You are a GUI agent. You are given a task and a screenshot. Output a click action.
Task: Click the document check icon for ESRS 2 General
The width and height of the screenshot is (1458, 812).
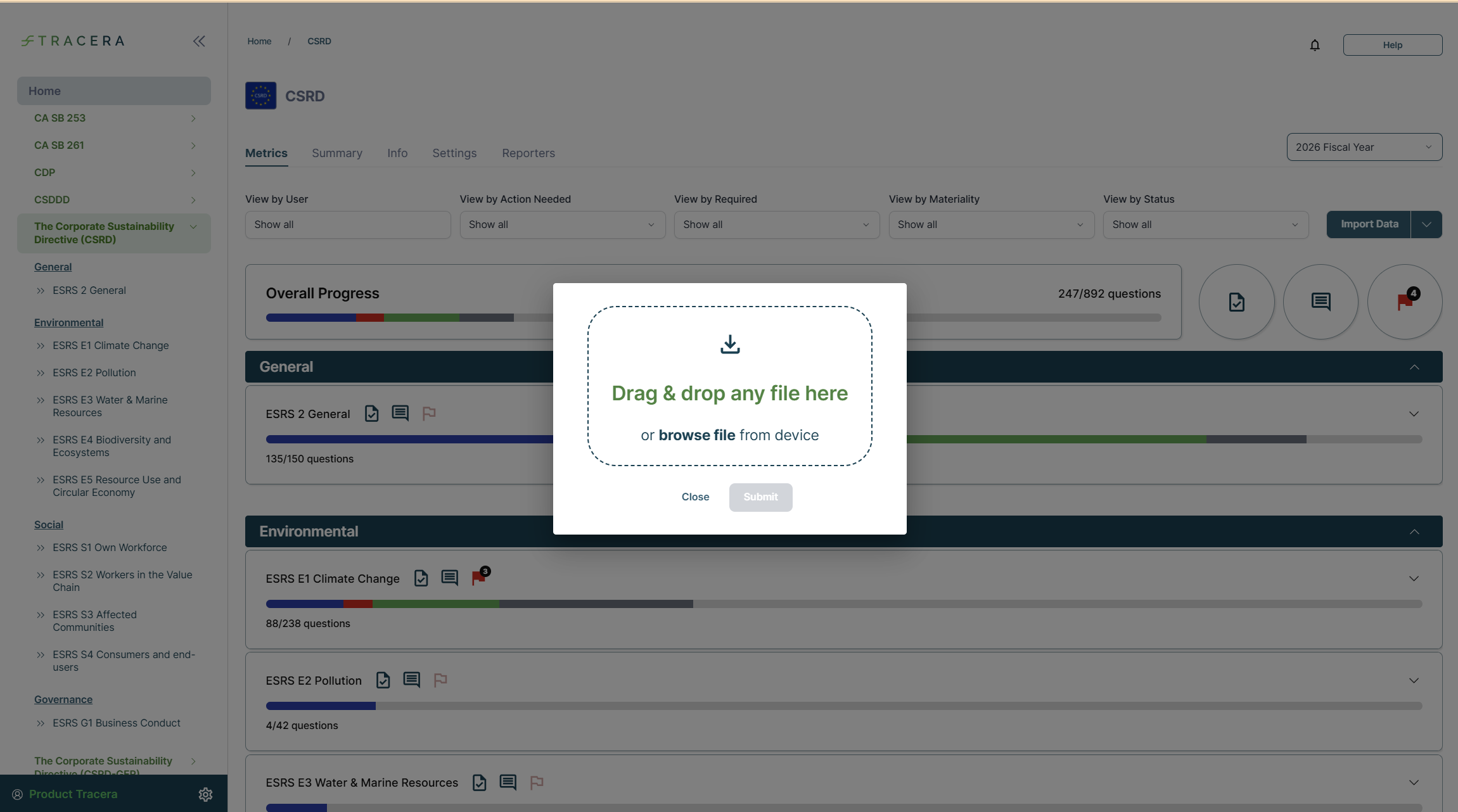(371, 414)
